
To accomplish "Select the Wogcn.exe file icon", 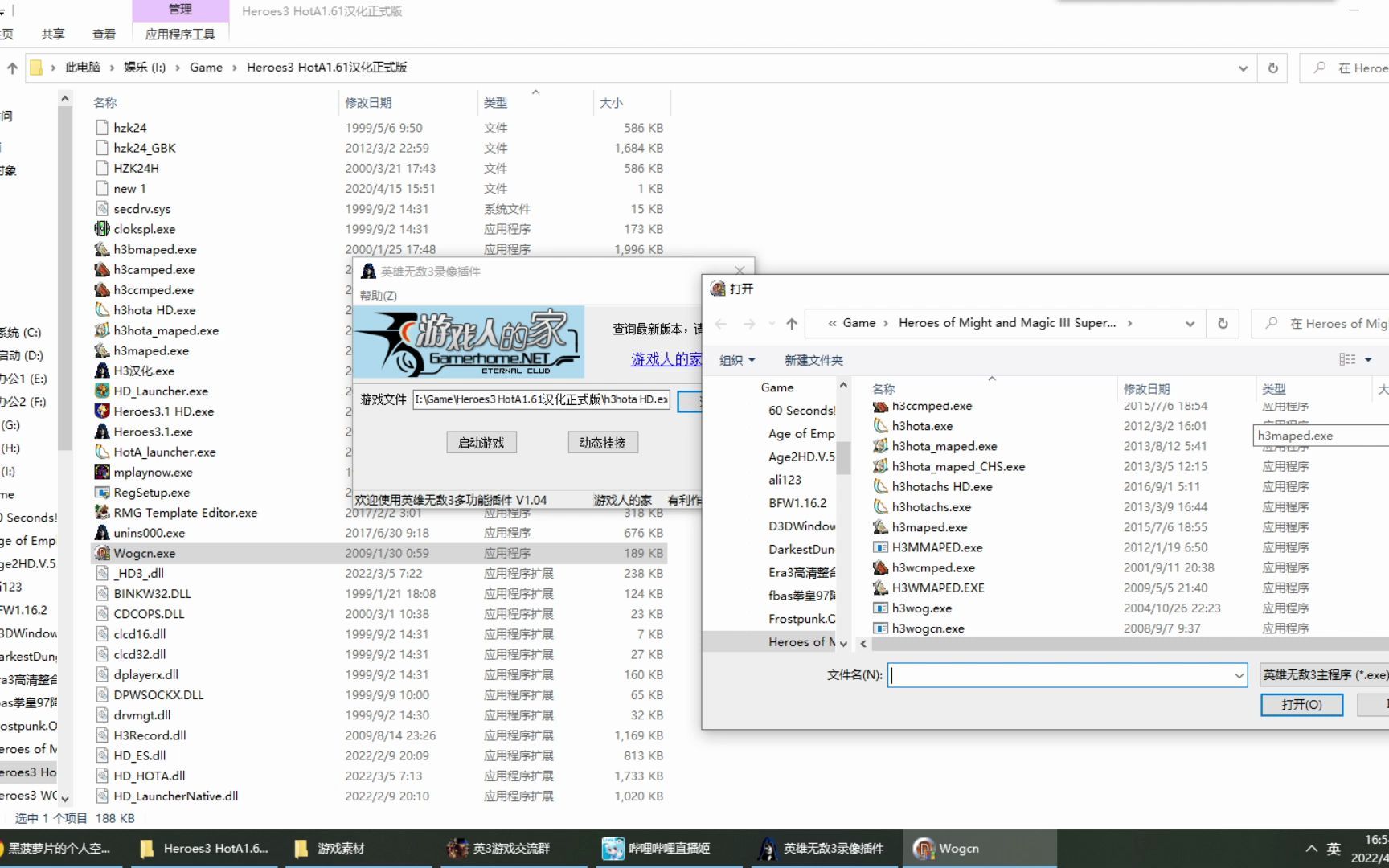I will pos(102,553).
